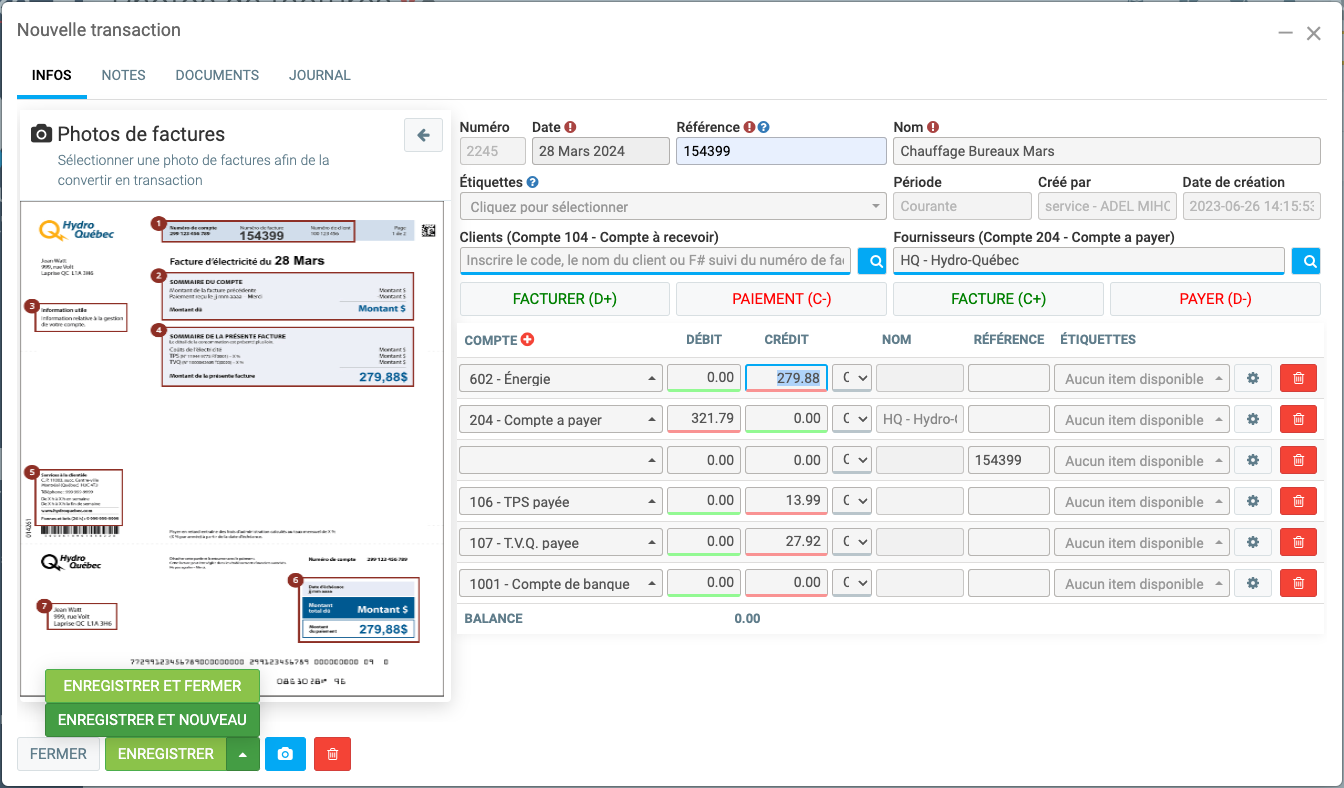Open gear settings for 602 - Énergie row
This screenshot has height=788, width=1344.
coord(1252,379)
